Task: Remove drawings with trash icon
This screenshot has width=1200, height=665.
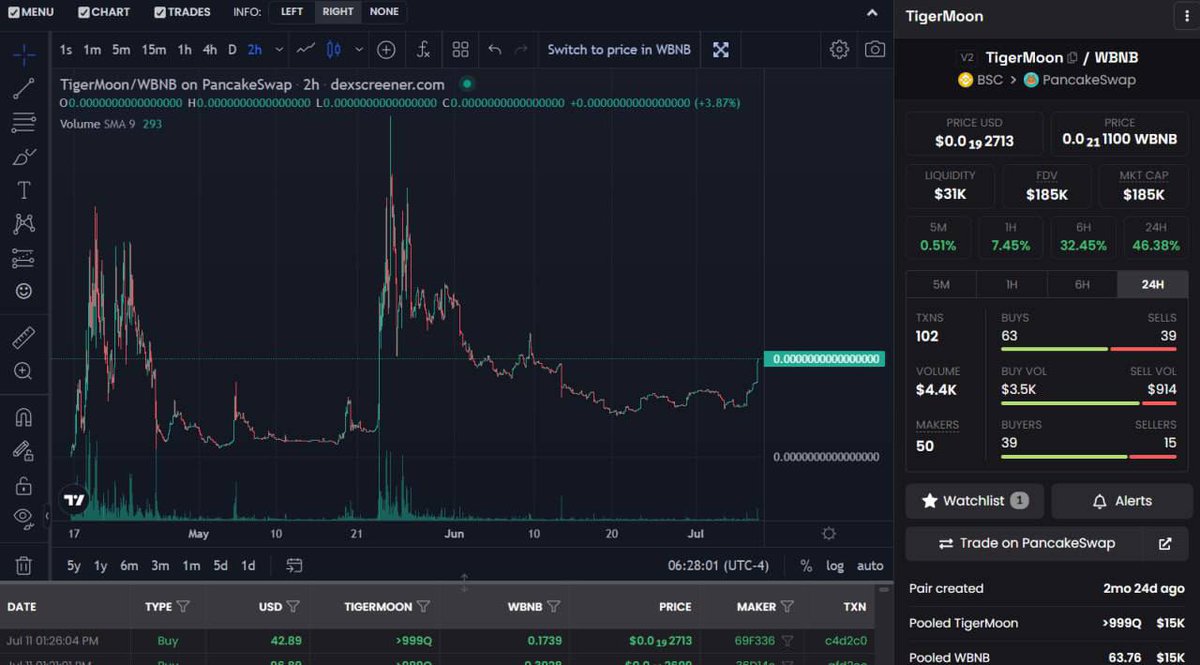Action: (24, 565)
